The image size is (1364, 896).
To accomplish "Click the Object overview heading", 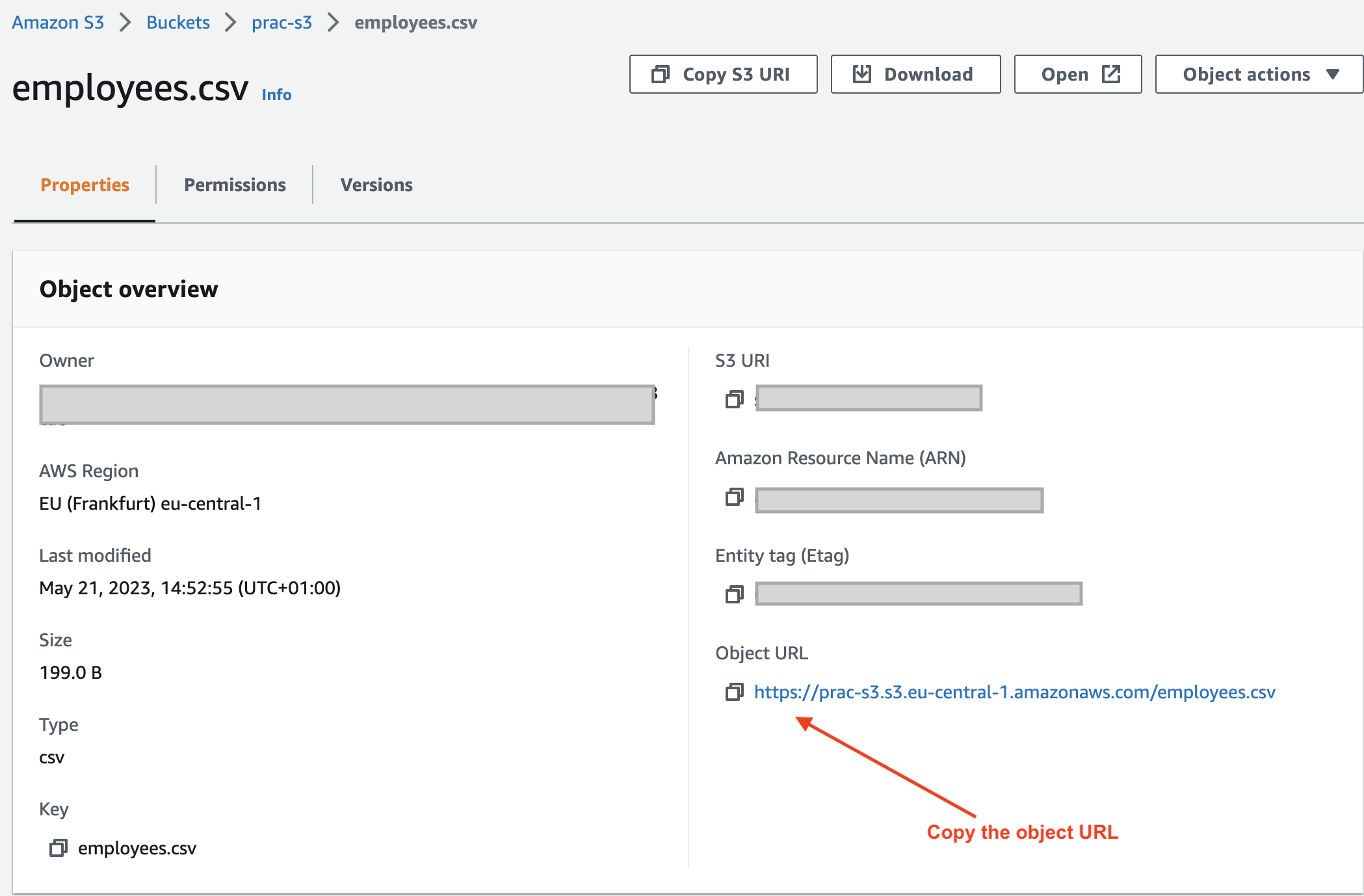I will pyautogui.click(x=129, y=289).
